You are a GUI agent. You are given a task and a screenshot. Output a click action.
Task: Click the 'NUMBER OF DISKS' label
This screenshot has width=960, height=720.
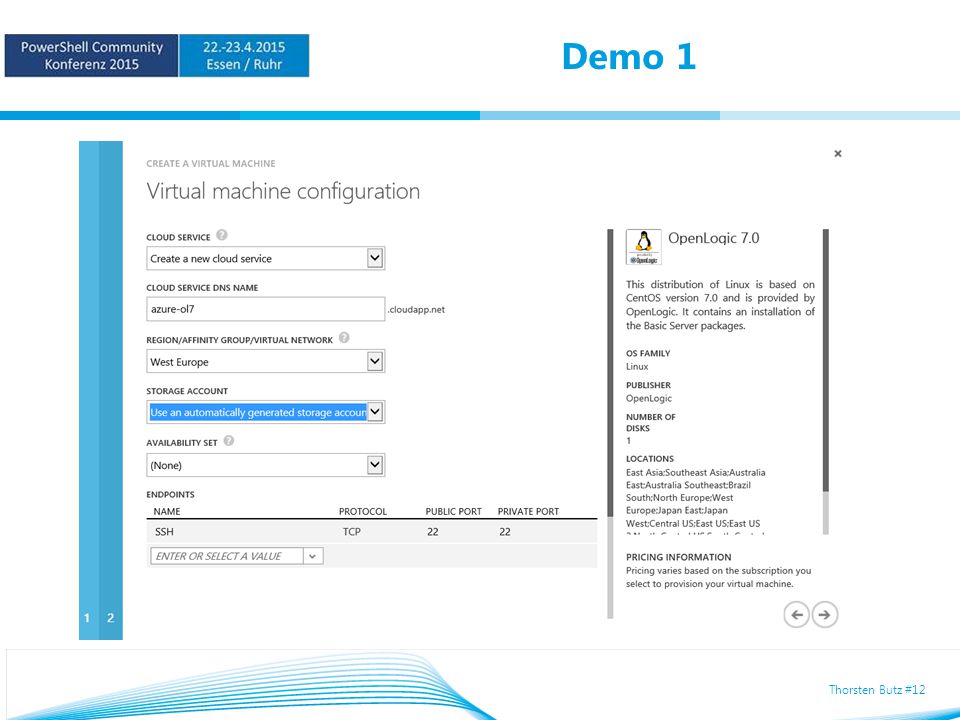click(650, 422)
